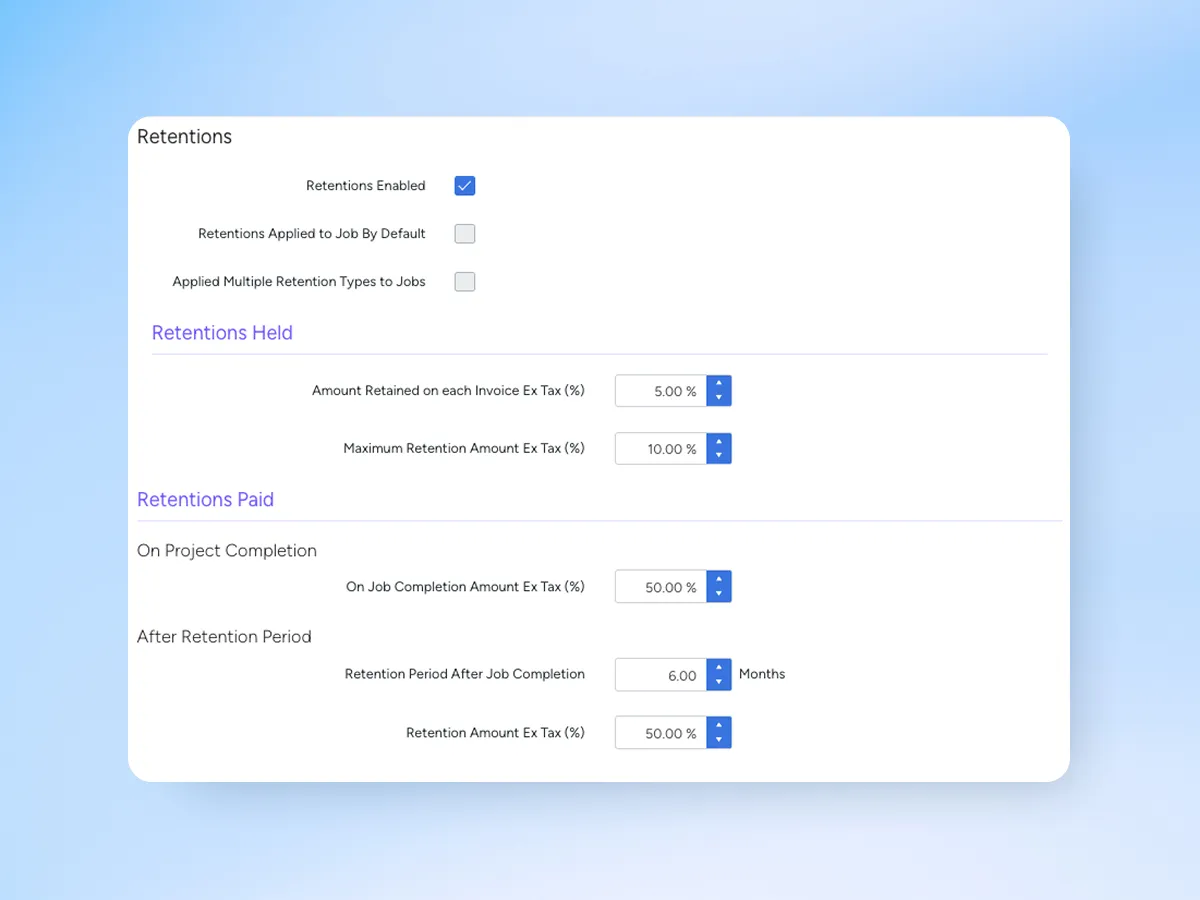Decrease Amount Retained on each Invoice with down arrow

[719, 399]
